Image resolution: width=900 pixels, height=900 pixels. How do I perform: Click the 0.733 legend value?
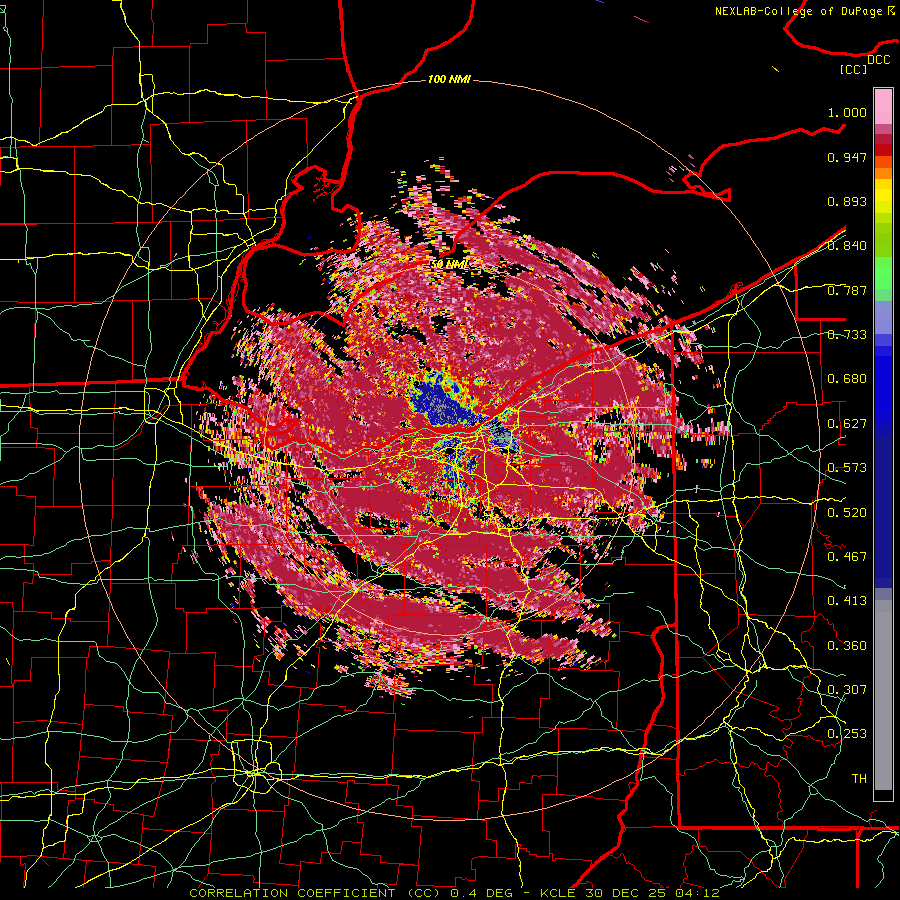(x=847, y=335)
